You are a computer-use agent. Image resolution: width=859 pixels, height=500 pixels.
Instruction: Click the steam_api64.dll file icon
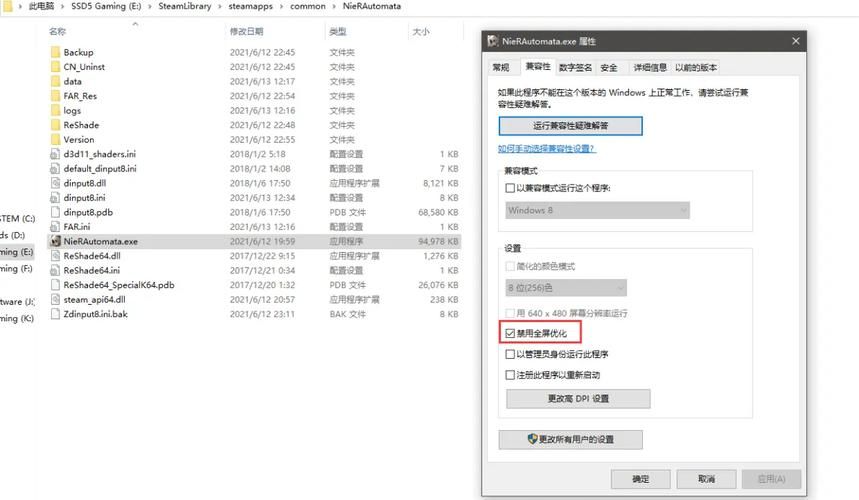(x=55, y=299)
